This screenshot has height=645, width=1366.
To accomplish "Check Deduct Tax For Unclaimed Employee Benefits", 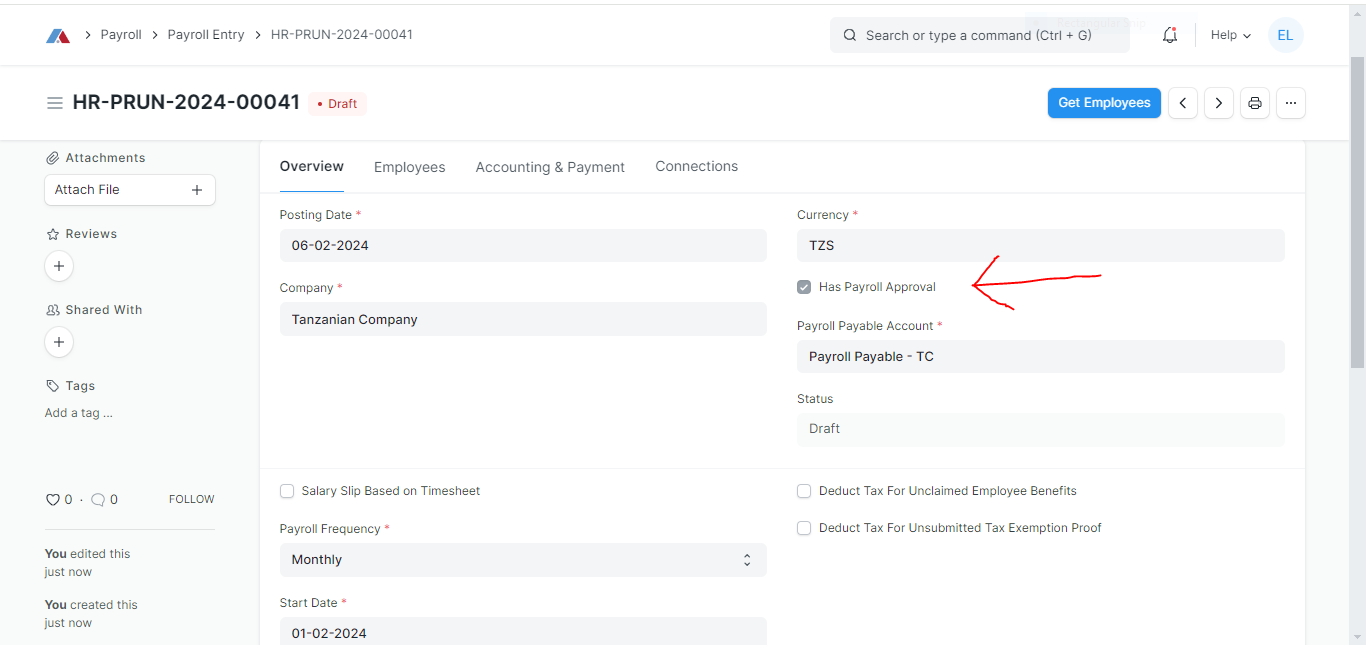I will pyautogui.click(x=803, y=491).
